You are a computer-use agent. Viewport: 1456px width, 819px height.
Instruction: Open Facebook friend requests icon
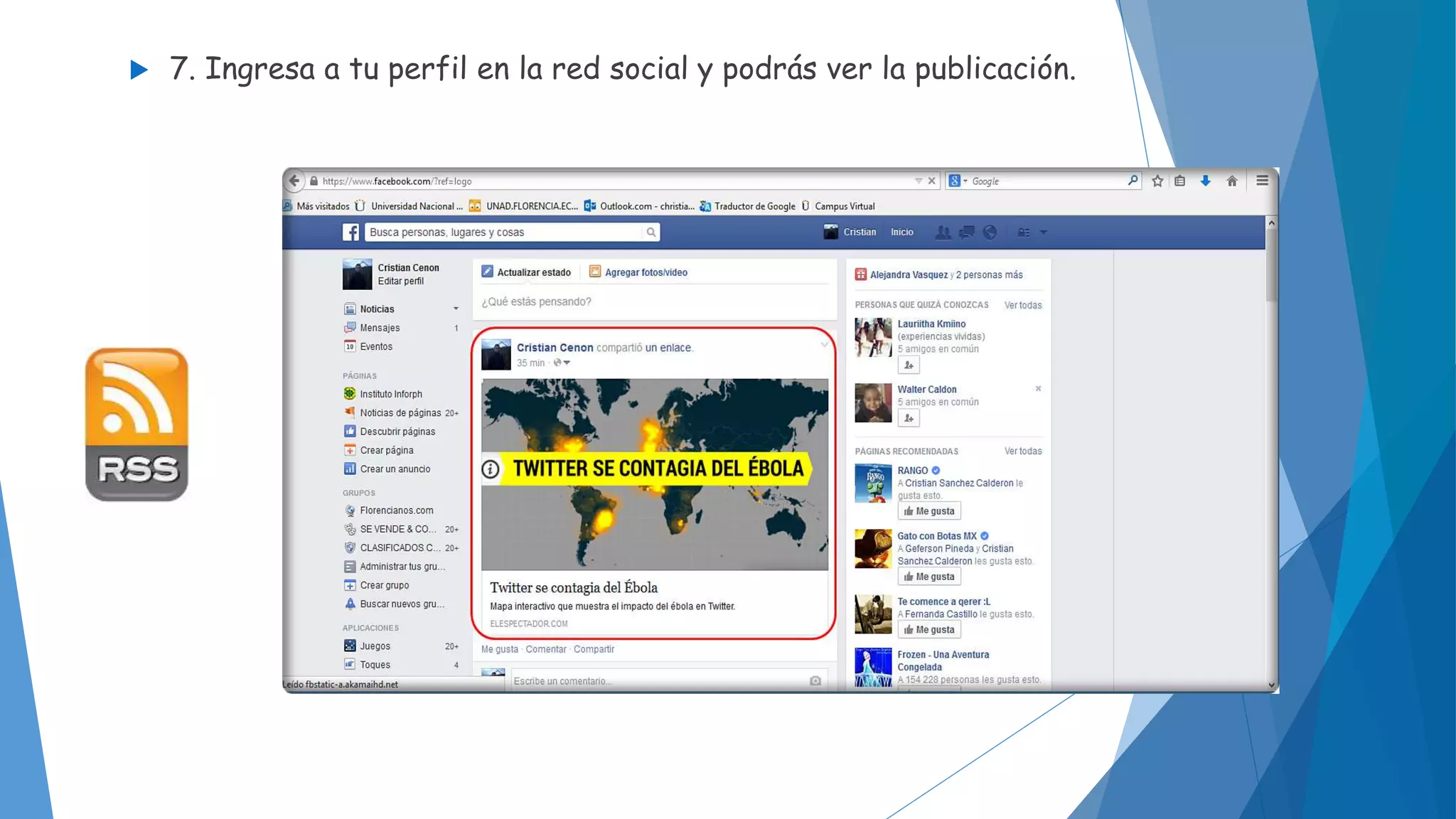(943, 232)
